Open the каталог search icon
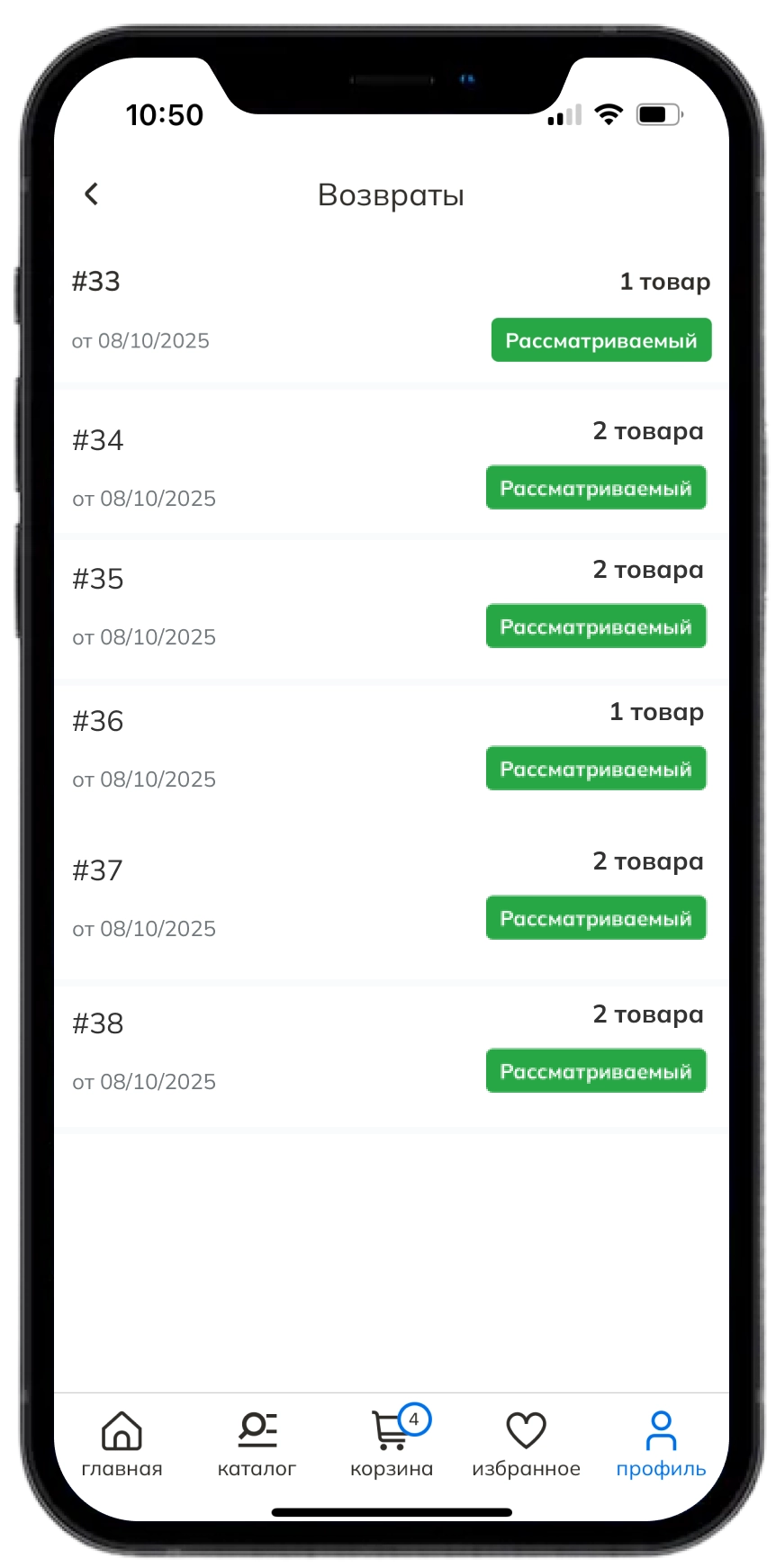 (x=257, y=1431)
